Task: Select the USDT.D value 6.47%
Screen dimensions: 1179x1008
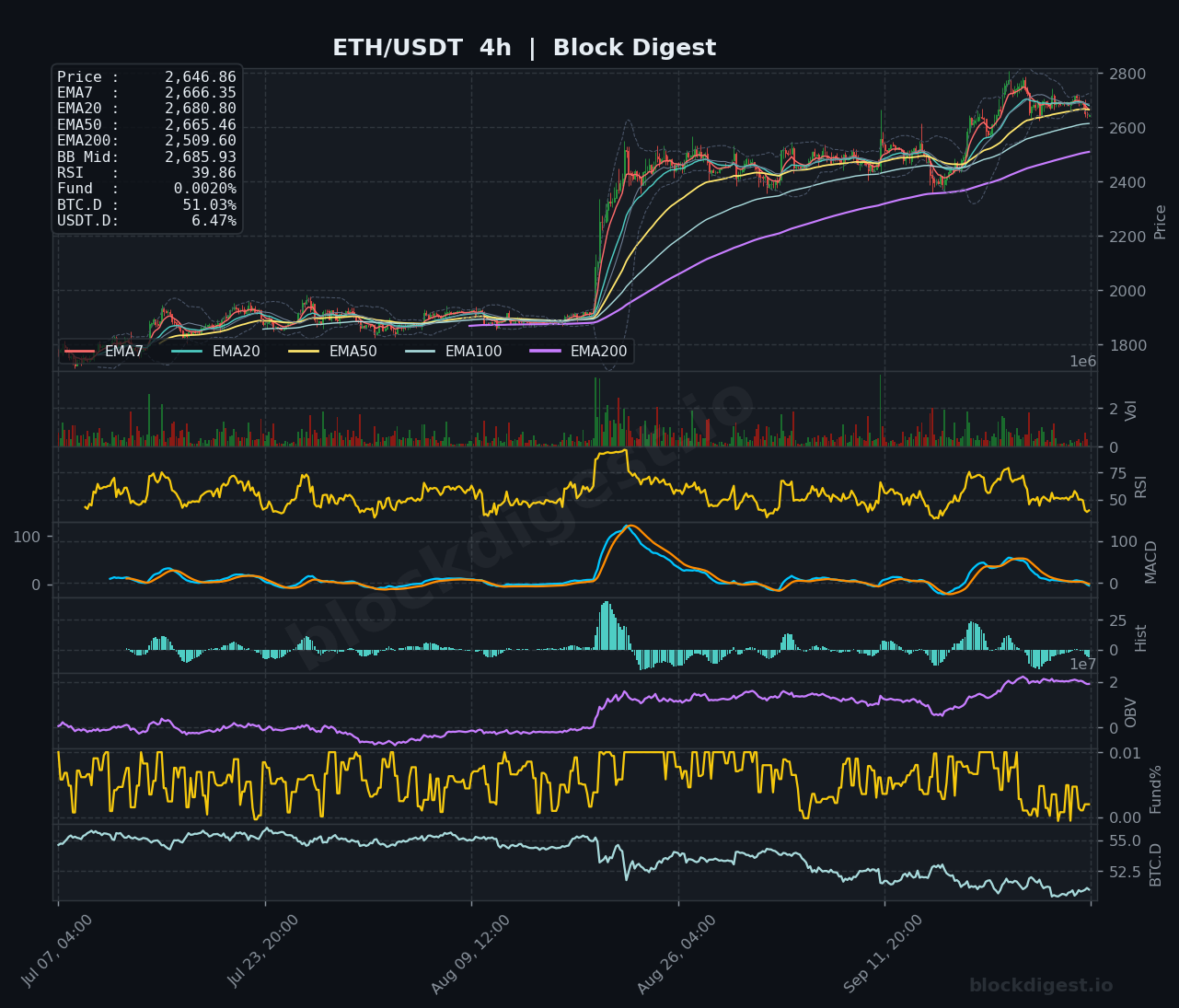Action: click(x=214, y=221)
